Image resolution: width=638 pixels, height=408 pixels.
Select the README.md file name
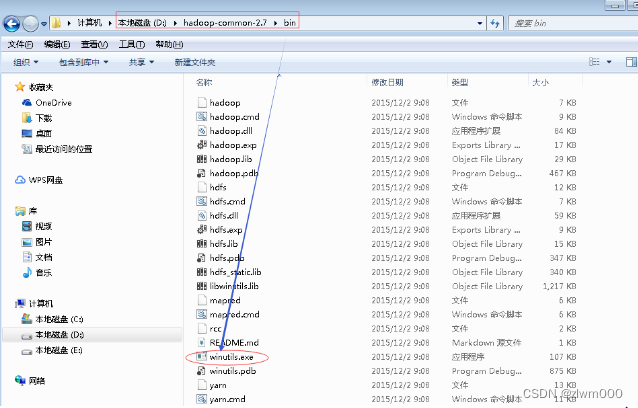click(x=234, y=343)
